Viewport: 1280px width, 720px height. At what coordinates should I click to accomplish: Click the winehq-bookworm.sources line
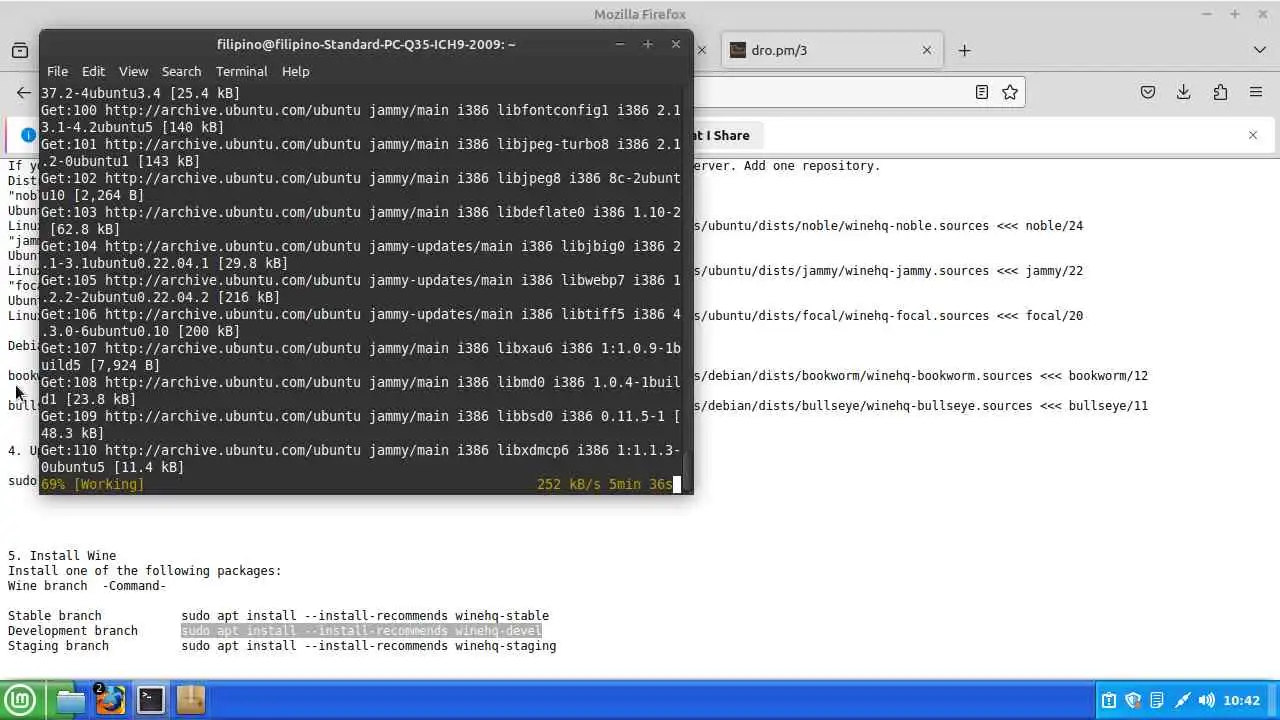click(x=921, y=376)
